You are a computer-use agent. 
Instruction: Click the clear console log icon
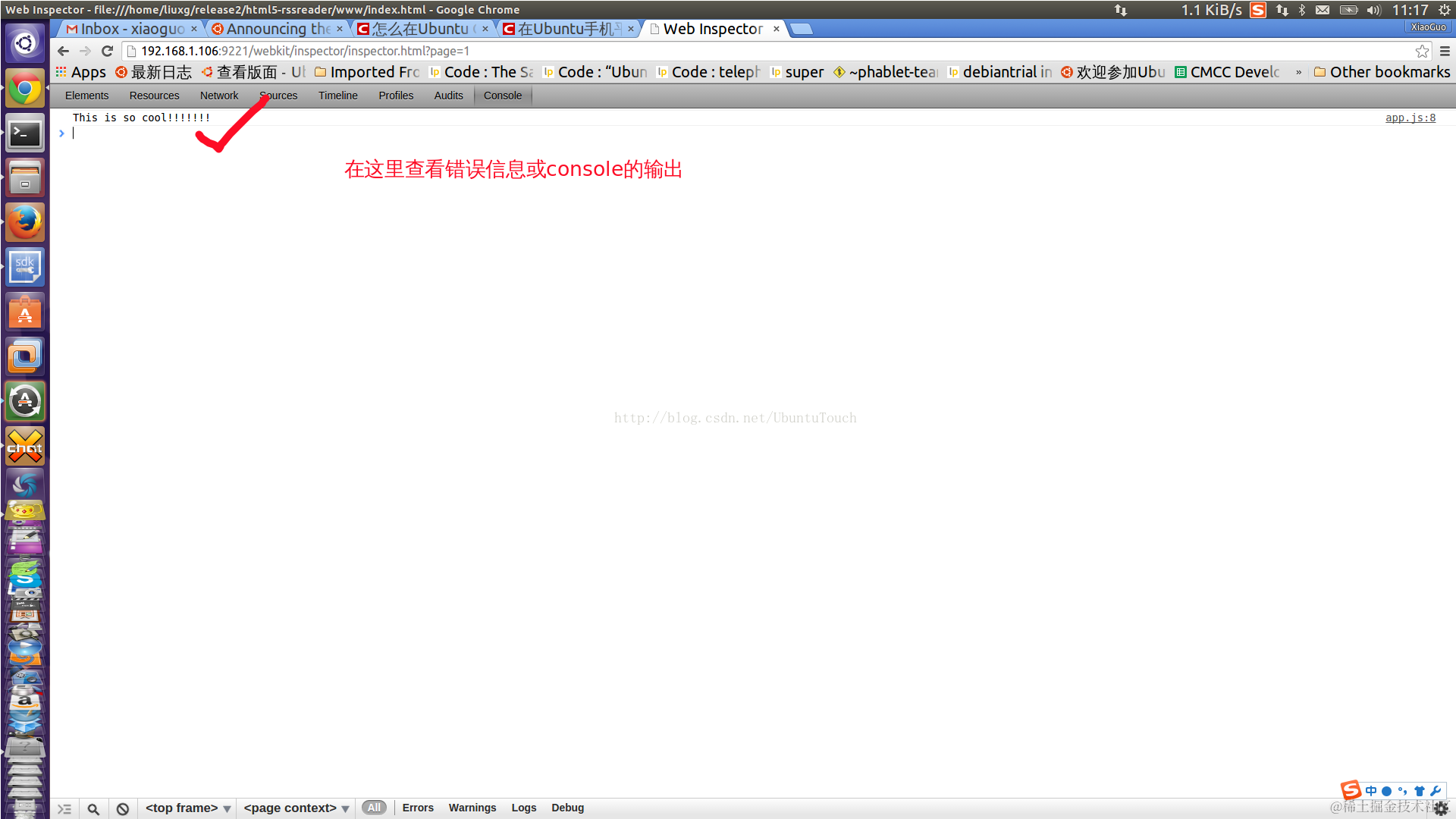point(123,808)
